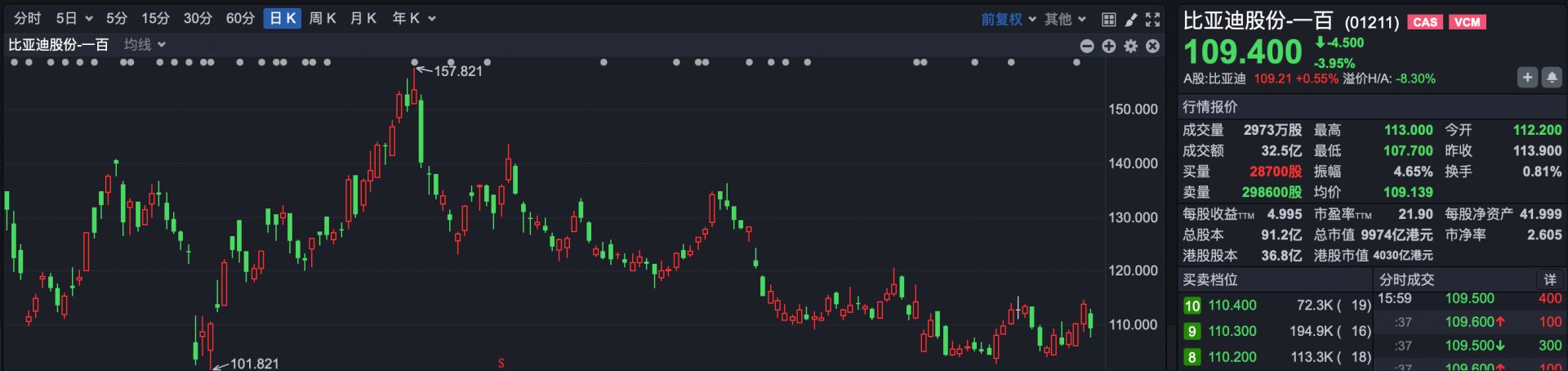Expand chart to fullscreen
The height and width of the screenshot is (371, 1568).
(x=1152, y=20)
